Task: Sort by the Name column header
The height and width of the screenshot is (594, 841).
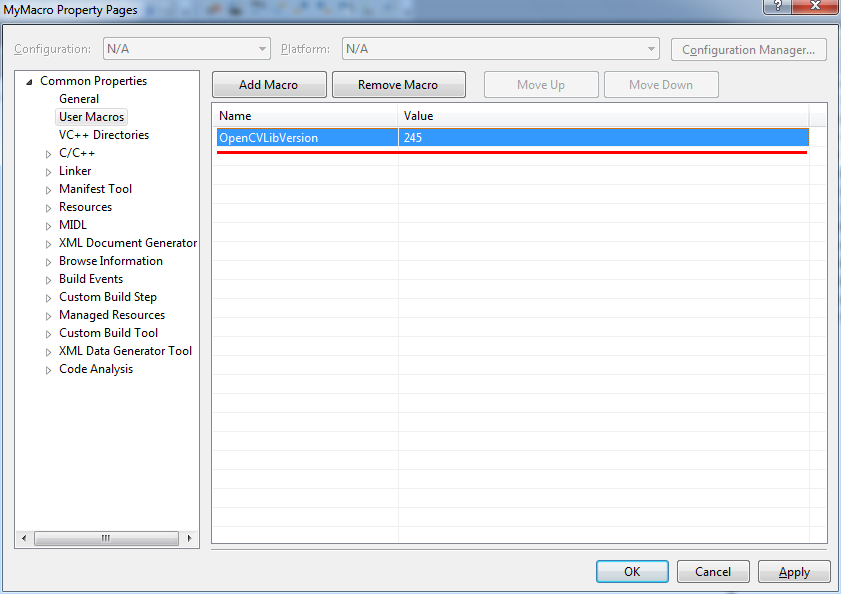Action: (x=305, y=116)
